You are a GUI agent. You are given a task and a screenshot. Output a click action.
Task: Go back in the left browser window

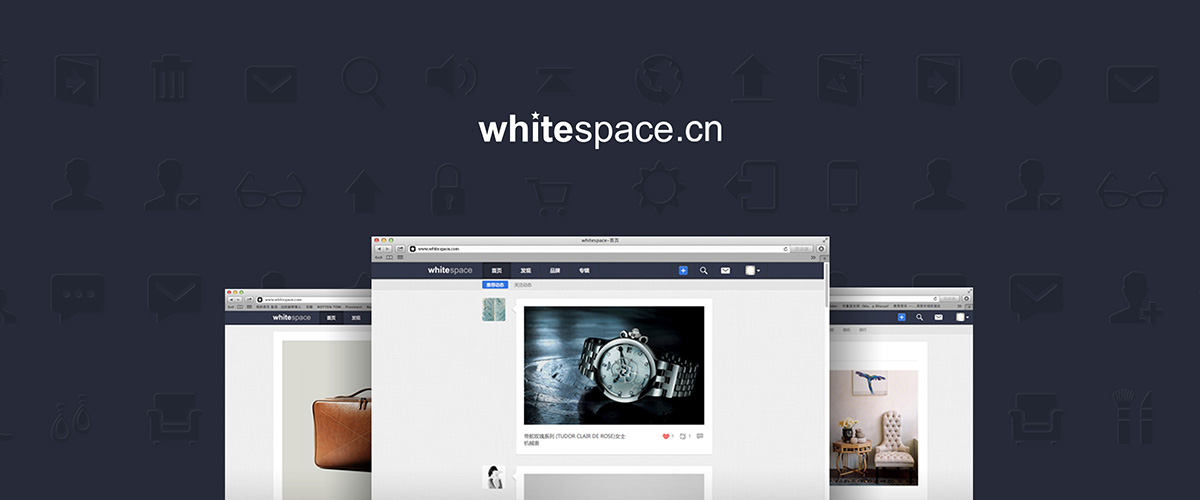(232, 299)
